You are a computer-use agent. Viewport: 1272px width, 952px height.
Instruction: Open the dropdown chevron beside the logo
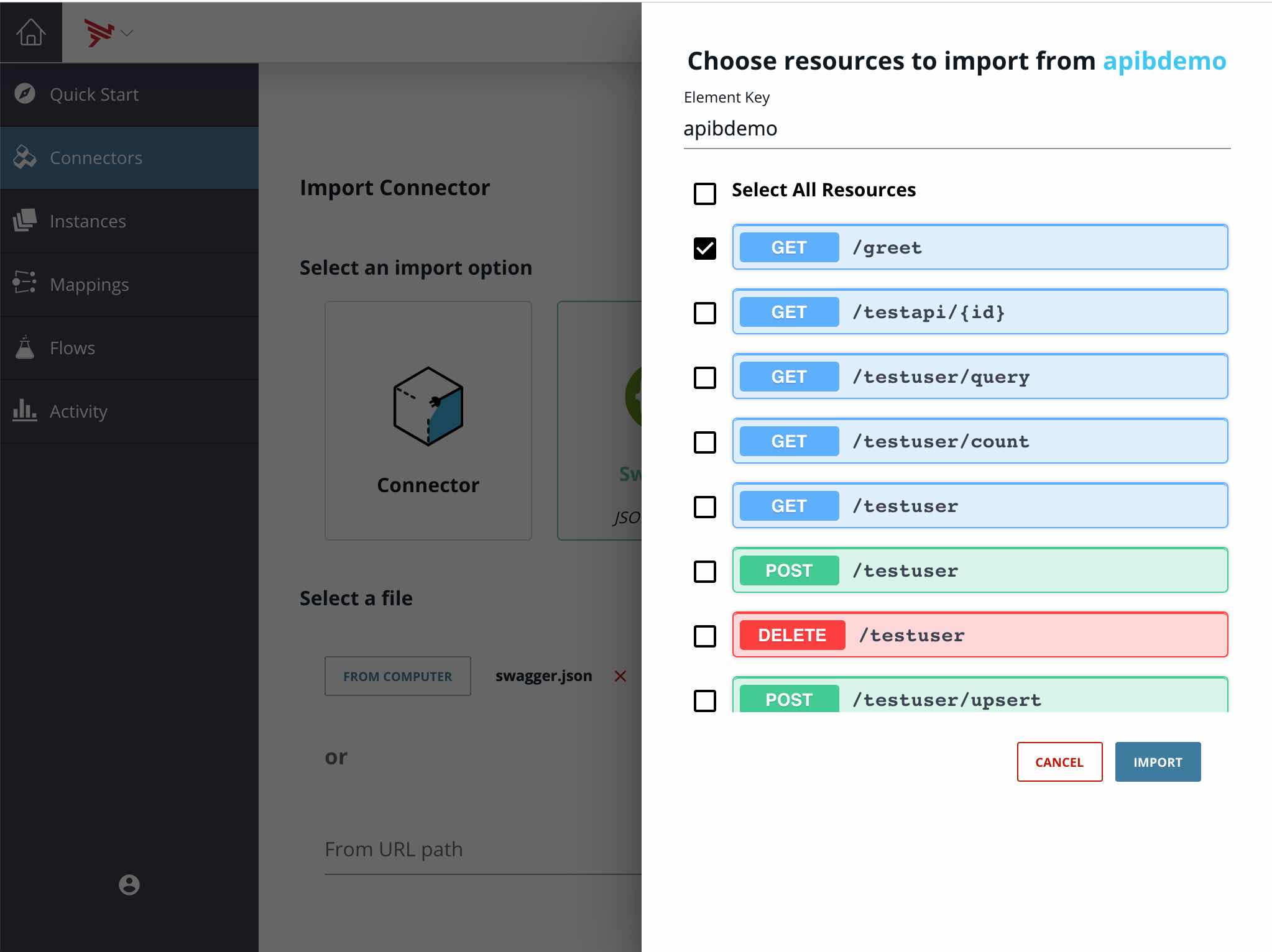[127, 33]
